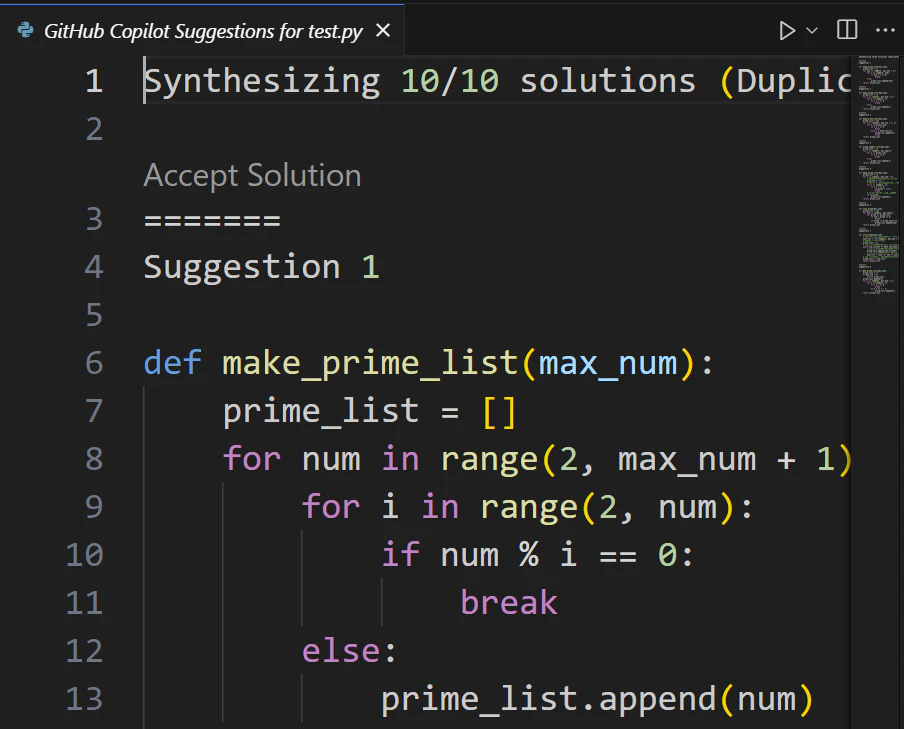904x729 pixels.
Task: Click the Accept Solution link
Action: [253, 175]
